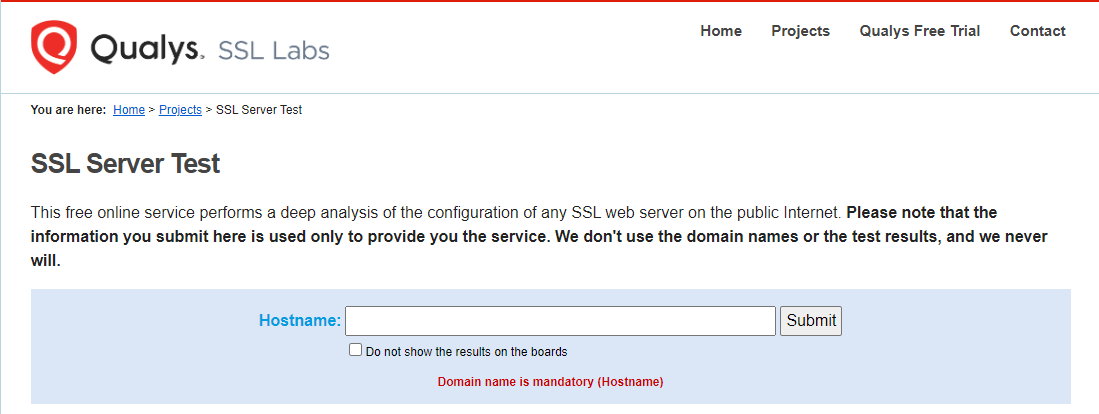
Task: Open the Home navigation menu item
Action: pos(720,31)
